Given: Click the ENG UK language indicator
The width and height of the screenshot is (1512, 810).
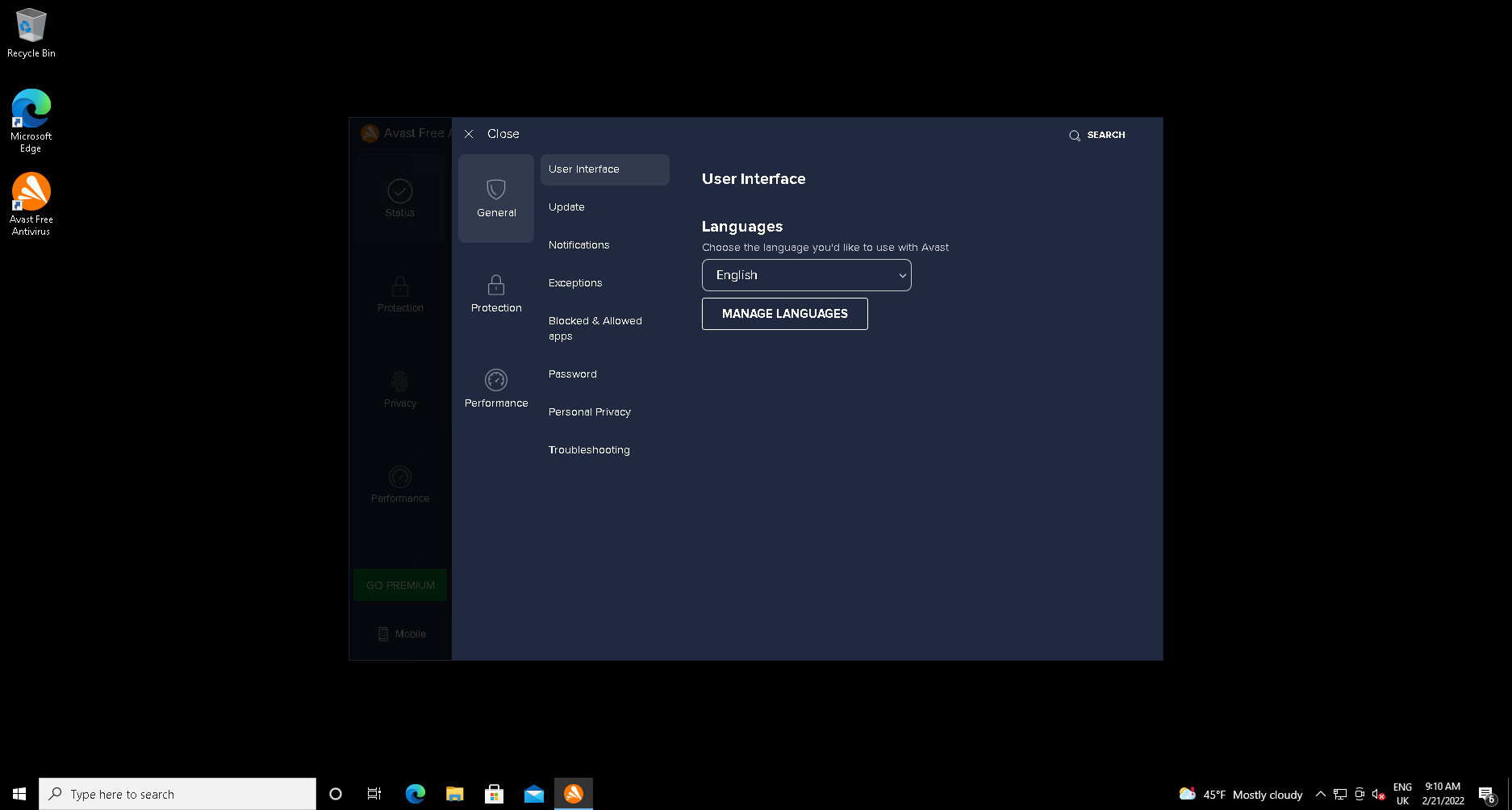Looking at the screenshot, I should coord(1403,794).
